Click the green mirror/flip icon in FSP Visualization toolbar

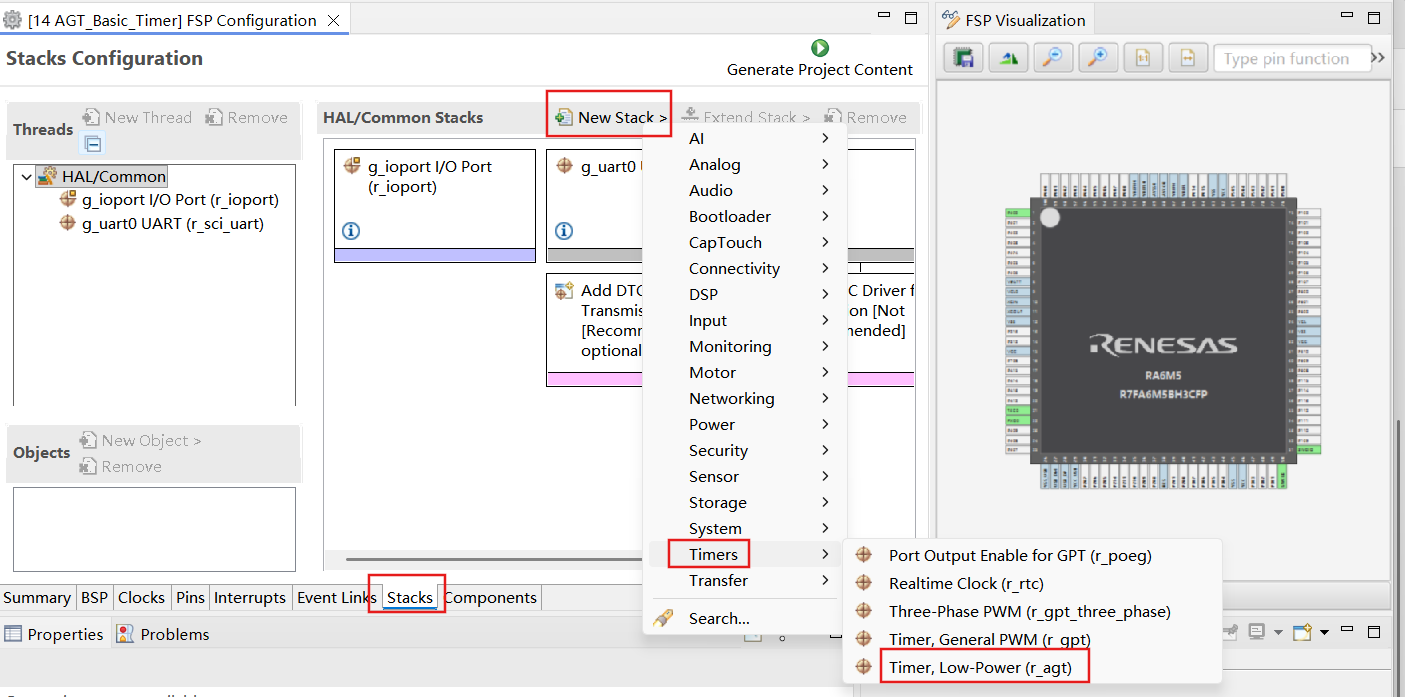[x=1008, y=58]
